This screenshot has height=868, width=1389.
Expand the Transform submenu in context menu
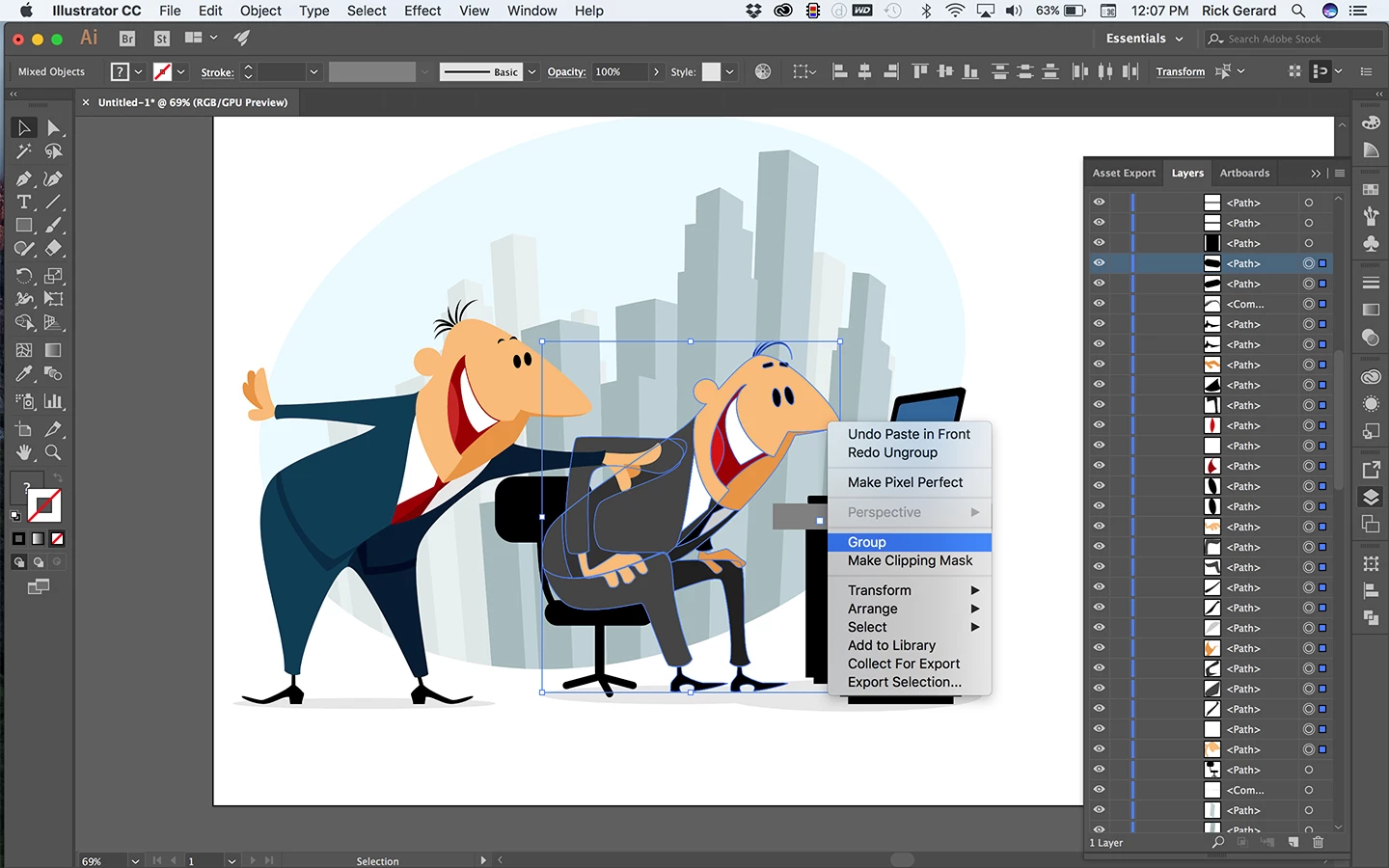point(910,590)
